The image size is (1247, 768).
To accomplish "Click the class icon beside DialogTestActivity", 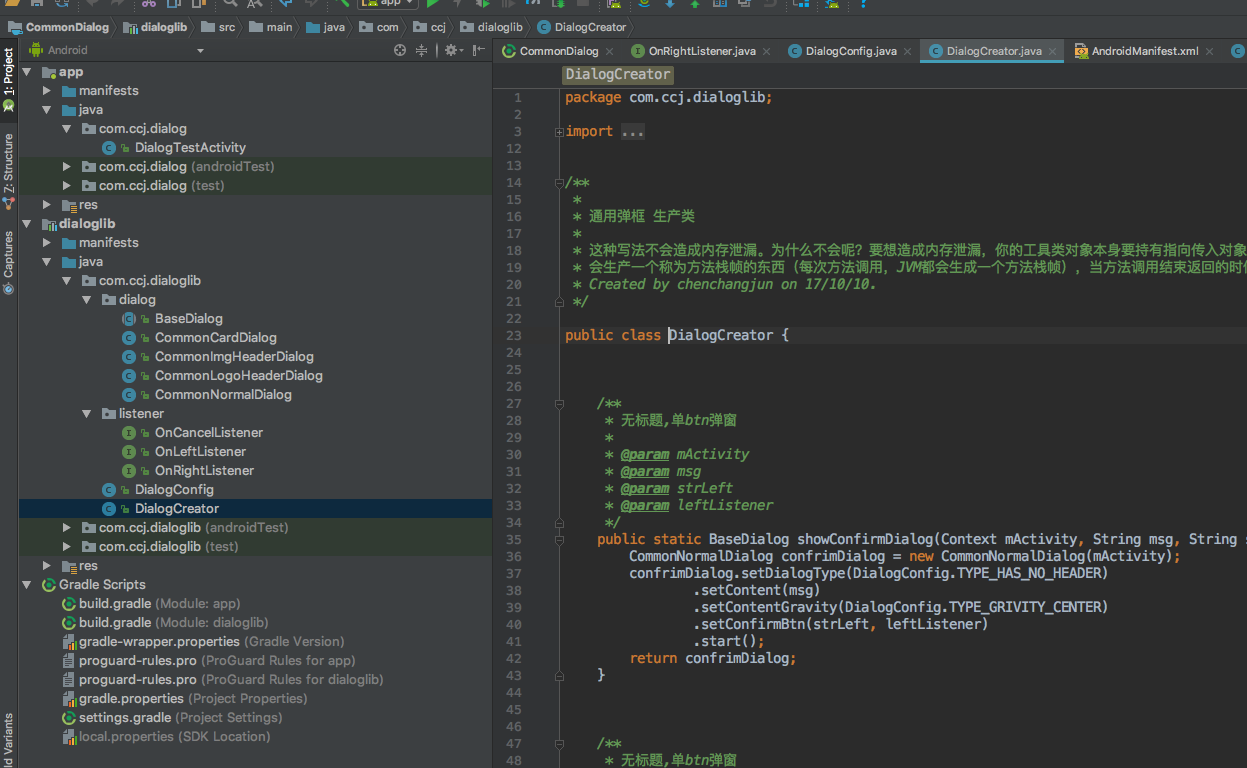I will 109,148.
